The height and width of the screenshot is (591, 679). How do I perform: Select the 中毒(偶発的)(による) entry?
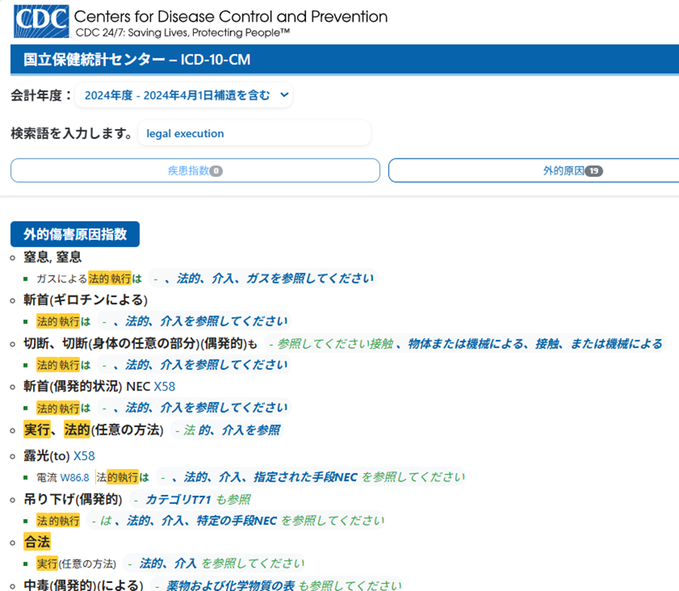point(83,585)
